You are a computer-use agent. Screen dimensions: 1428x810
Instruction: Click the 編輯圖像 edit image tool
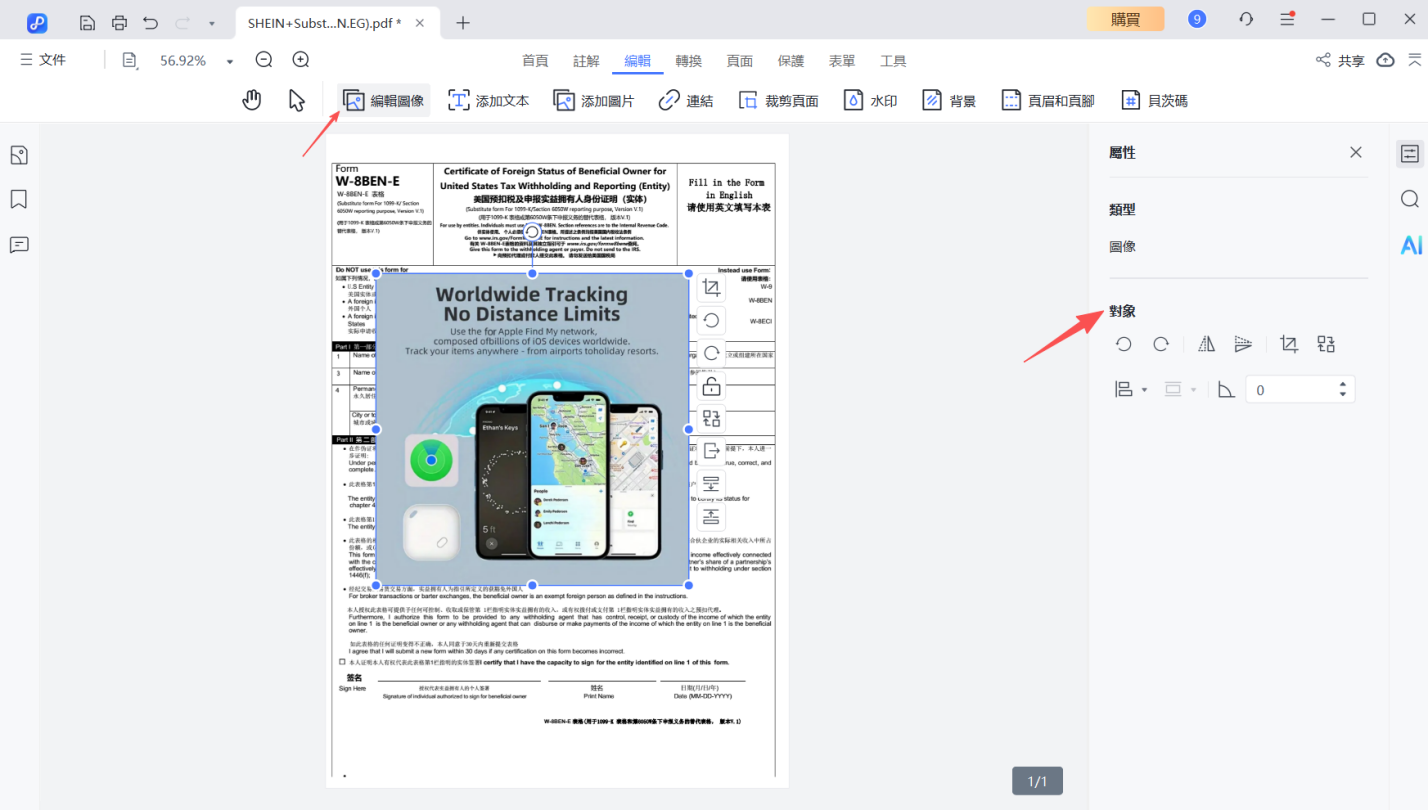pyautogui.click(x=384, y=100)
